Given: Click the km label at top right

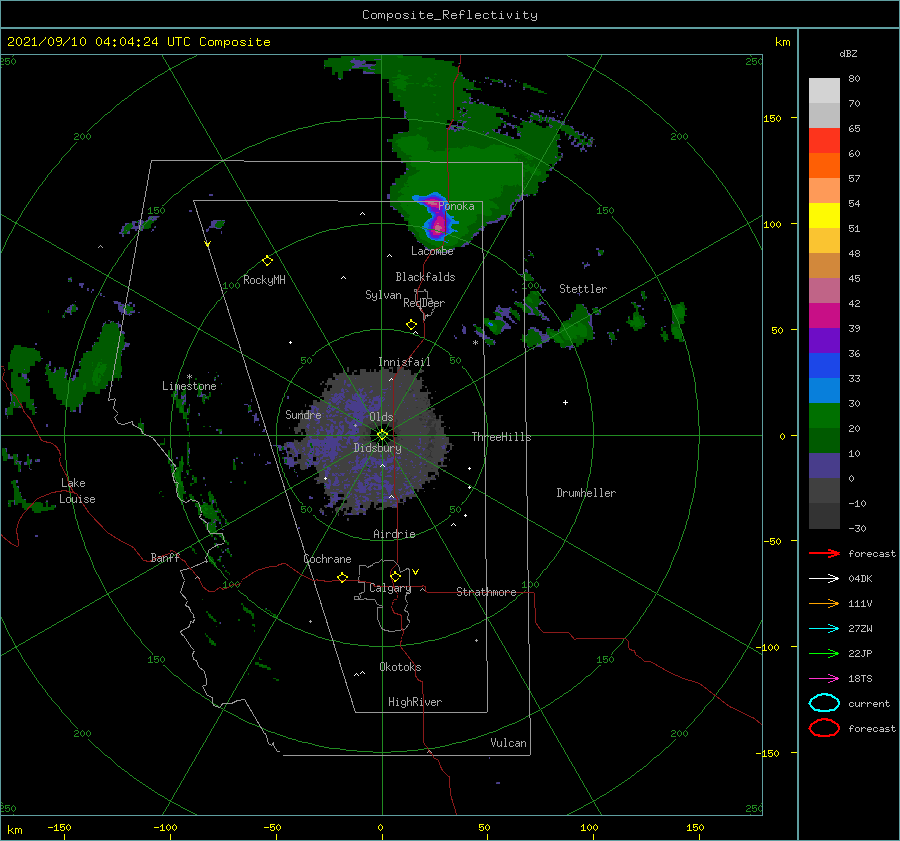Looking at the screenshot, I should click(782, 42).
